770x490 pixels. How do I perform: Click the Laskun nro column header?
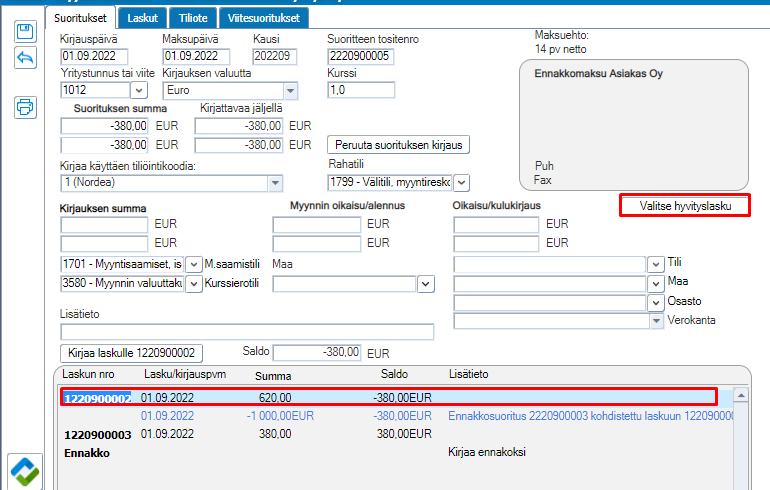88,375
